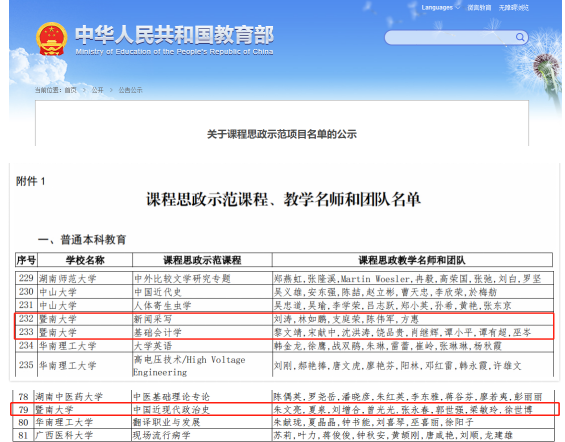Click the row number 81 cell
This screenshot has height=442, width=565.
23,435
